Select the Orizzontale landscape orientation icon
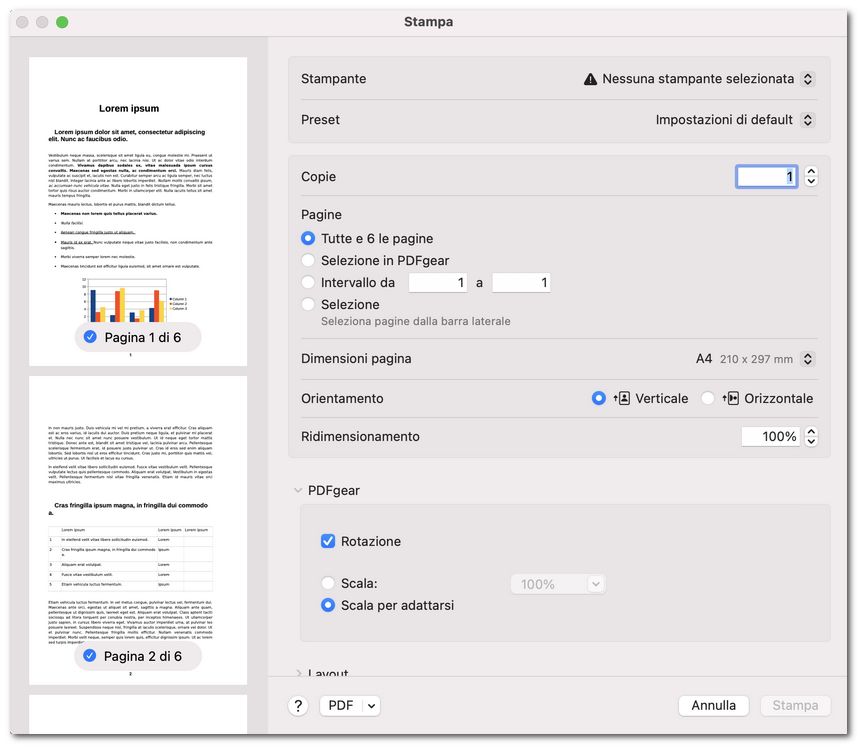This screenshot has width=858, height=745. point(733,398)
